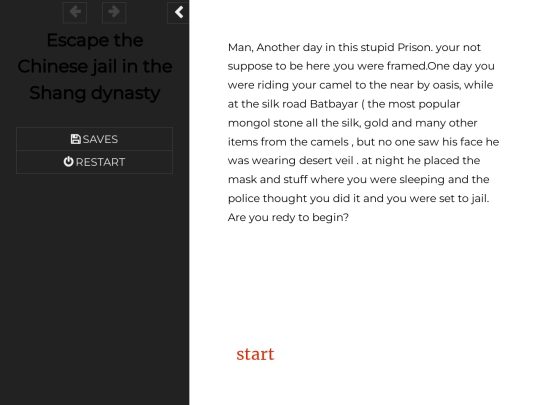
Task: Restart the story with the RESTART button
Action: coord(94,162)
